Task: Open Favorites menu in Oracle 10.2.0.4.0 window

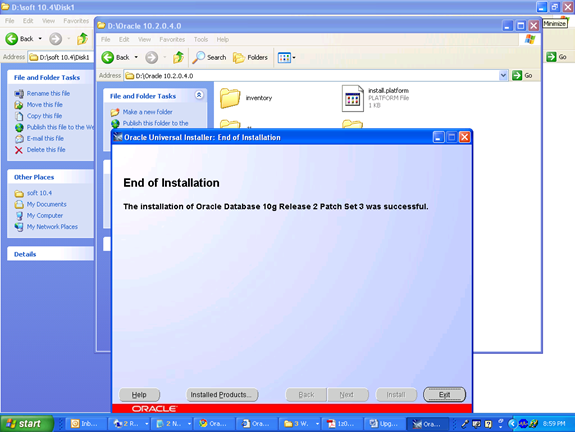Action: coord(172,39)
